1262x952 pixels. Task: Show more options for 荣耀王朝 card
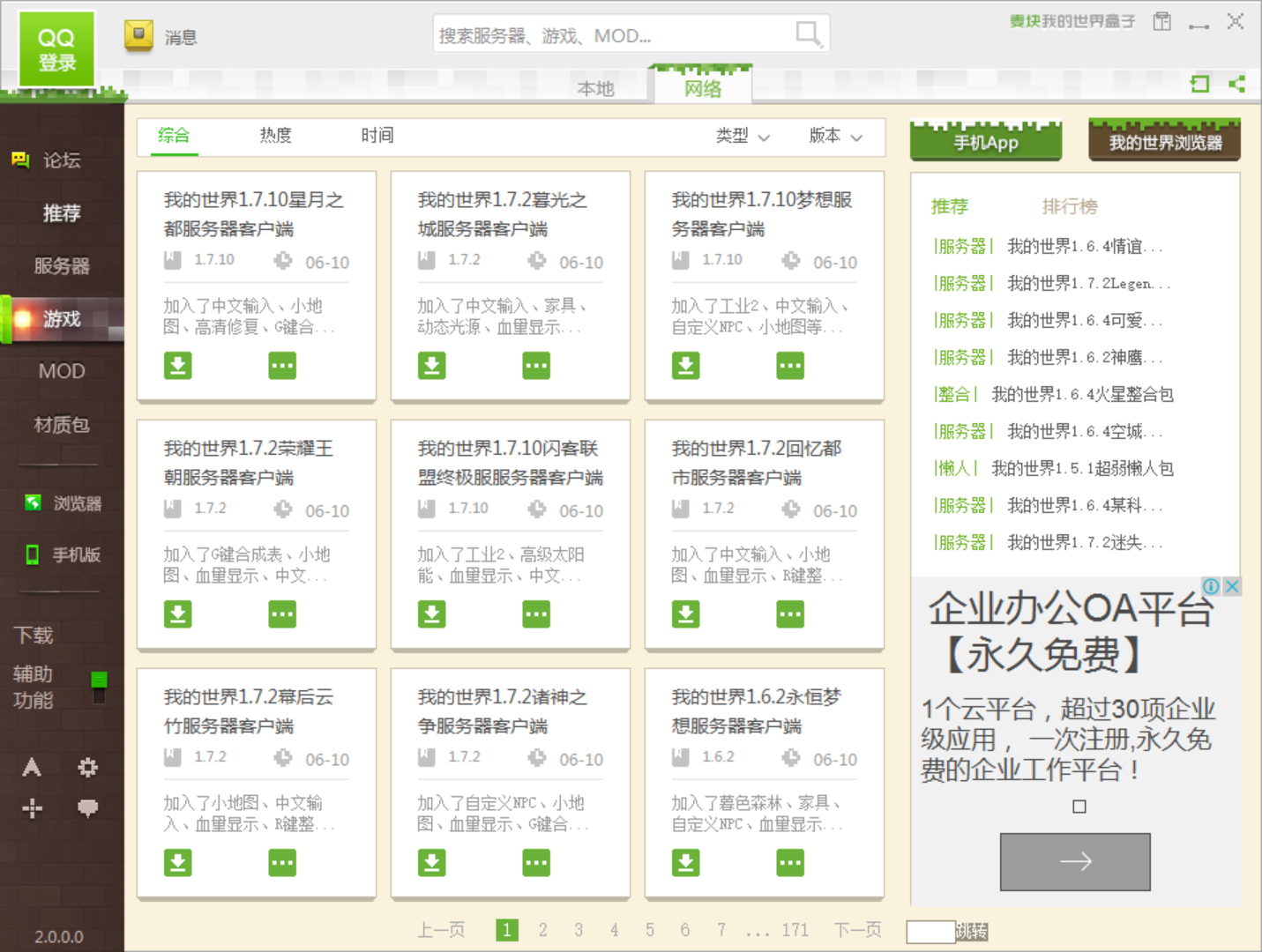pyautogui.click(x=282, y=614)
